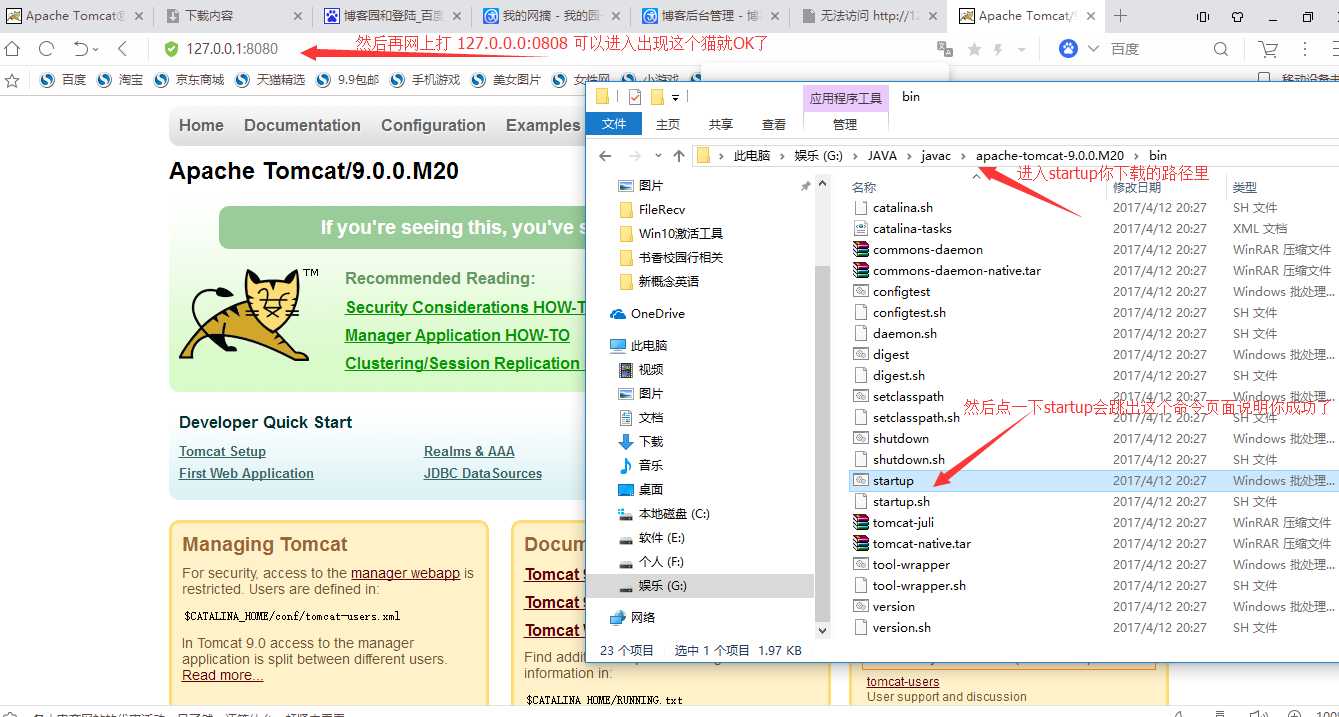Open the 查看 tab in Explorer ribbon
1339x717 pixels.
pos(774,124)
